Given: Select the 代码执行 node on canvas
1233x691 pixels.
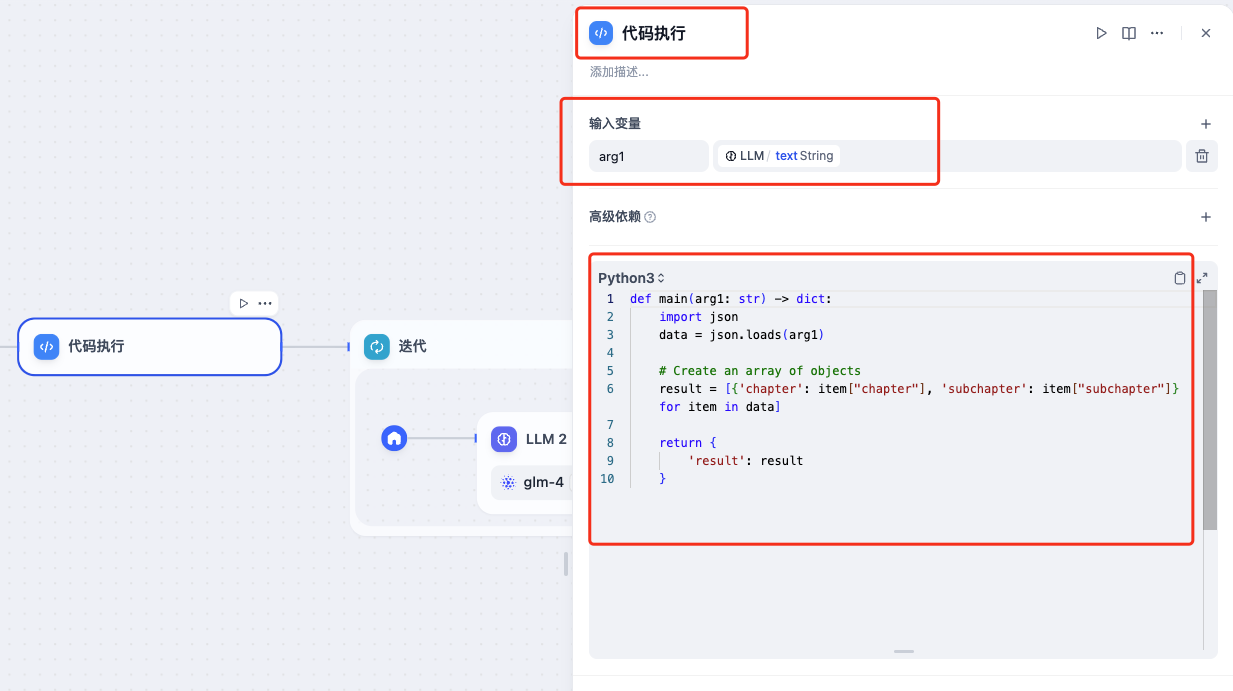Looking at the screenshot, I should pos(150,347).
